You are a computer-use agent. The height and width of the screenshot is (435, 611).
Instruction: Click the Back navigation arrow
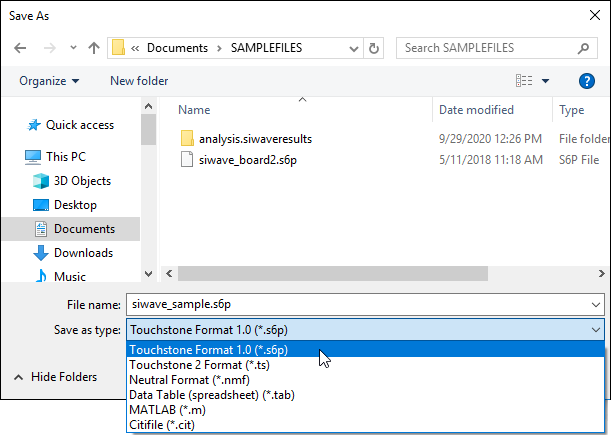tap(19, 48)
